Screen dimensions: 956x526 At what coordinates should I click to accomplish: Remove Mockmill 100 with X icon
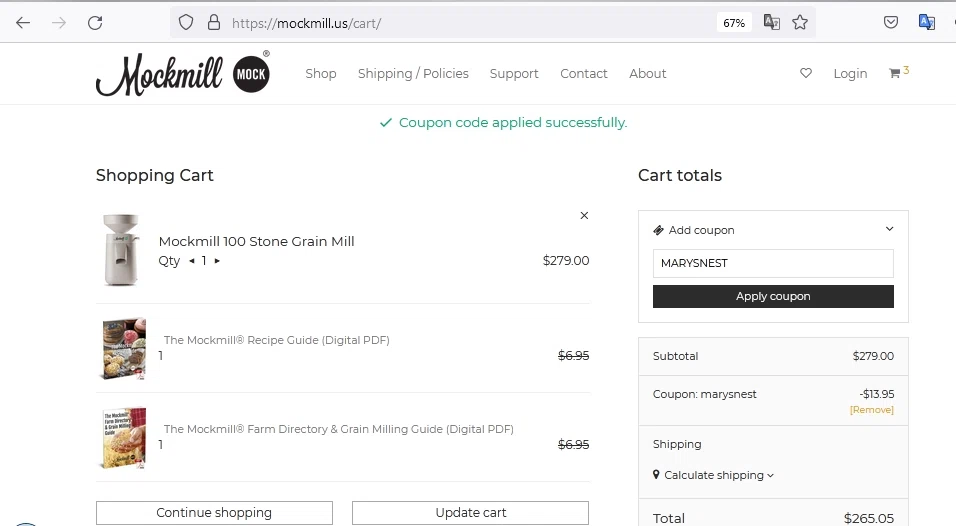(584, 216)
